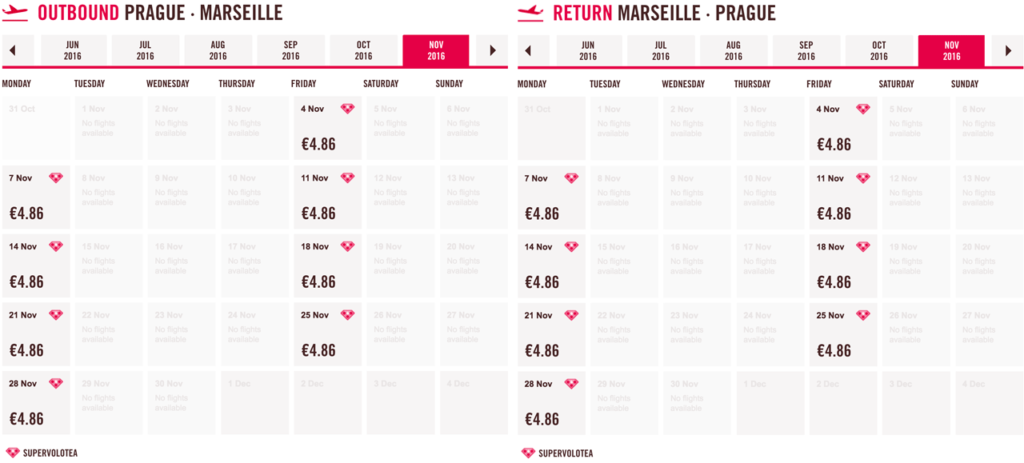The width and height of the screenshot is (1024, 463).
Task: Select outbound flight on 28 Nov for €4.86
Action: coord(36,403)
